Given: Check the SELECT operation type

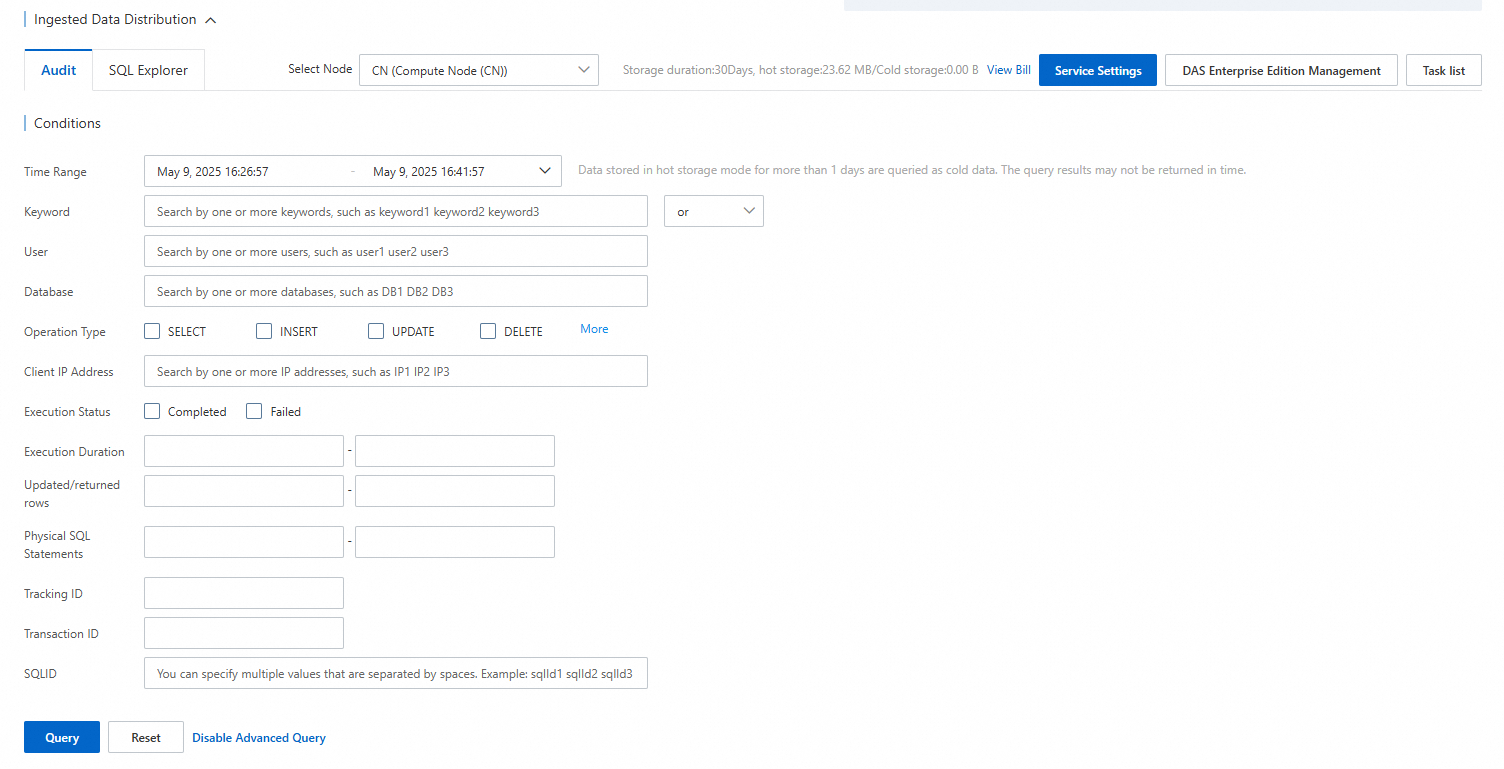Looking at the screenshot, I should click(x=152, y=331).
